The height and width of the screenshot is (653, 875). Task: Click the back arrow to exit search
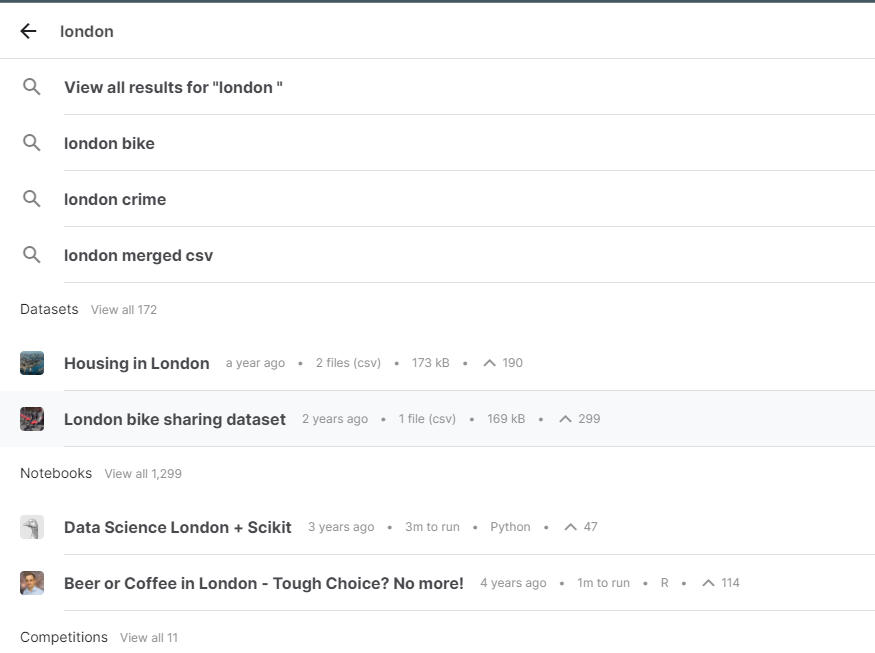coord(27,30)
